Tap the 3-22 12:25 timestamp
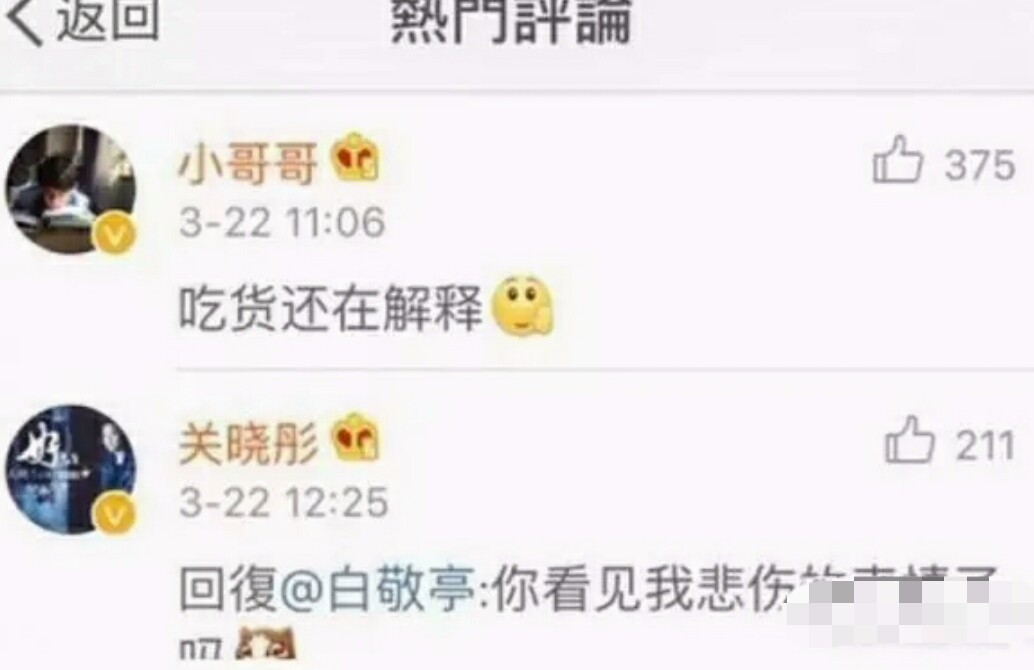This screenshot has height=670, width=1034. point(284,502)
